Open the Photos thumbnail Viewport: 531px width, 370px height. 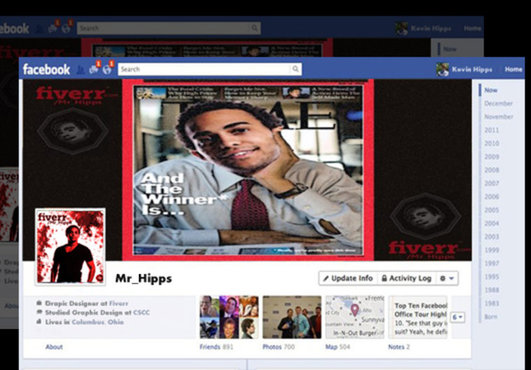[292, 317]
